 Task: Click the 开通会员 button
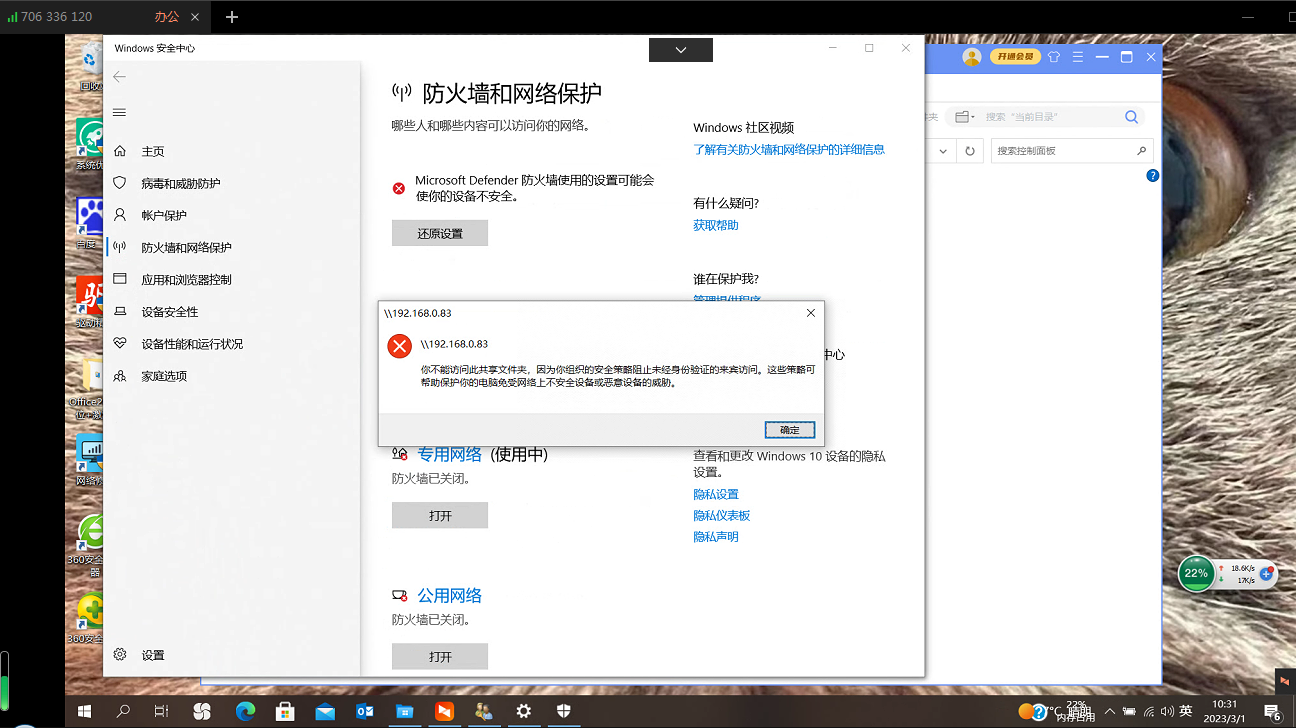point(1015,57)
